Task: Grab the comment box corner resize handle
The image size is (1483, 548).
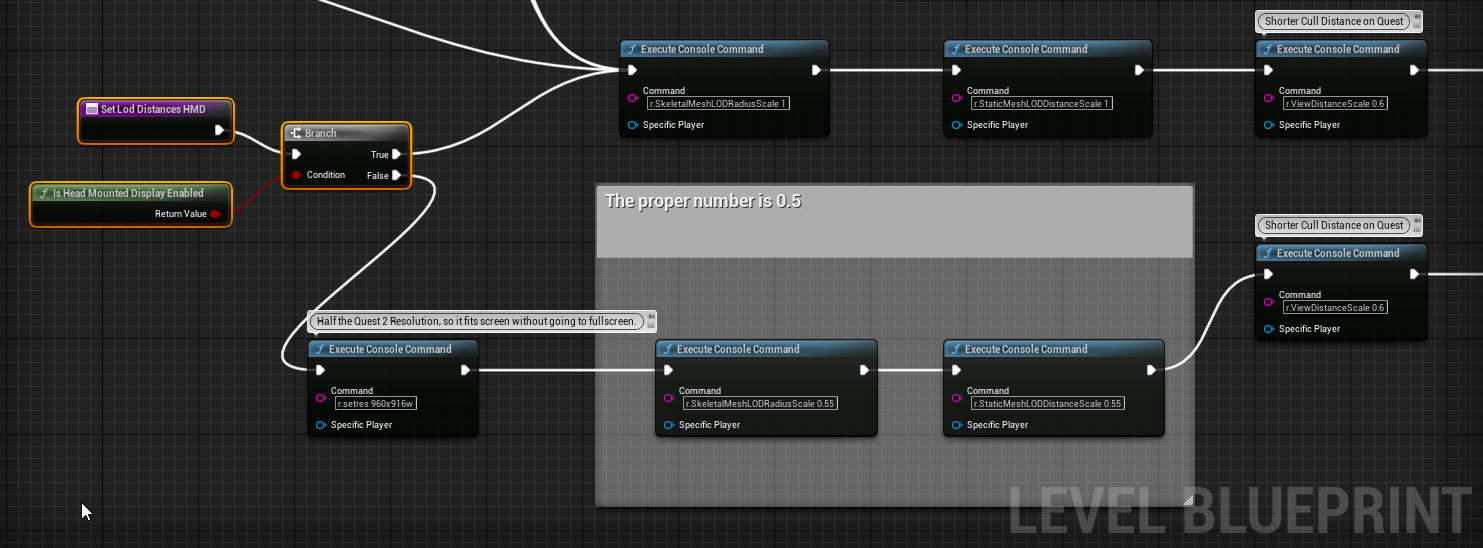Action: tap(1188, 500)
